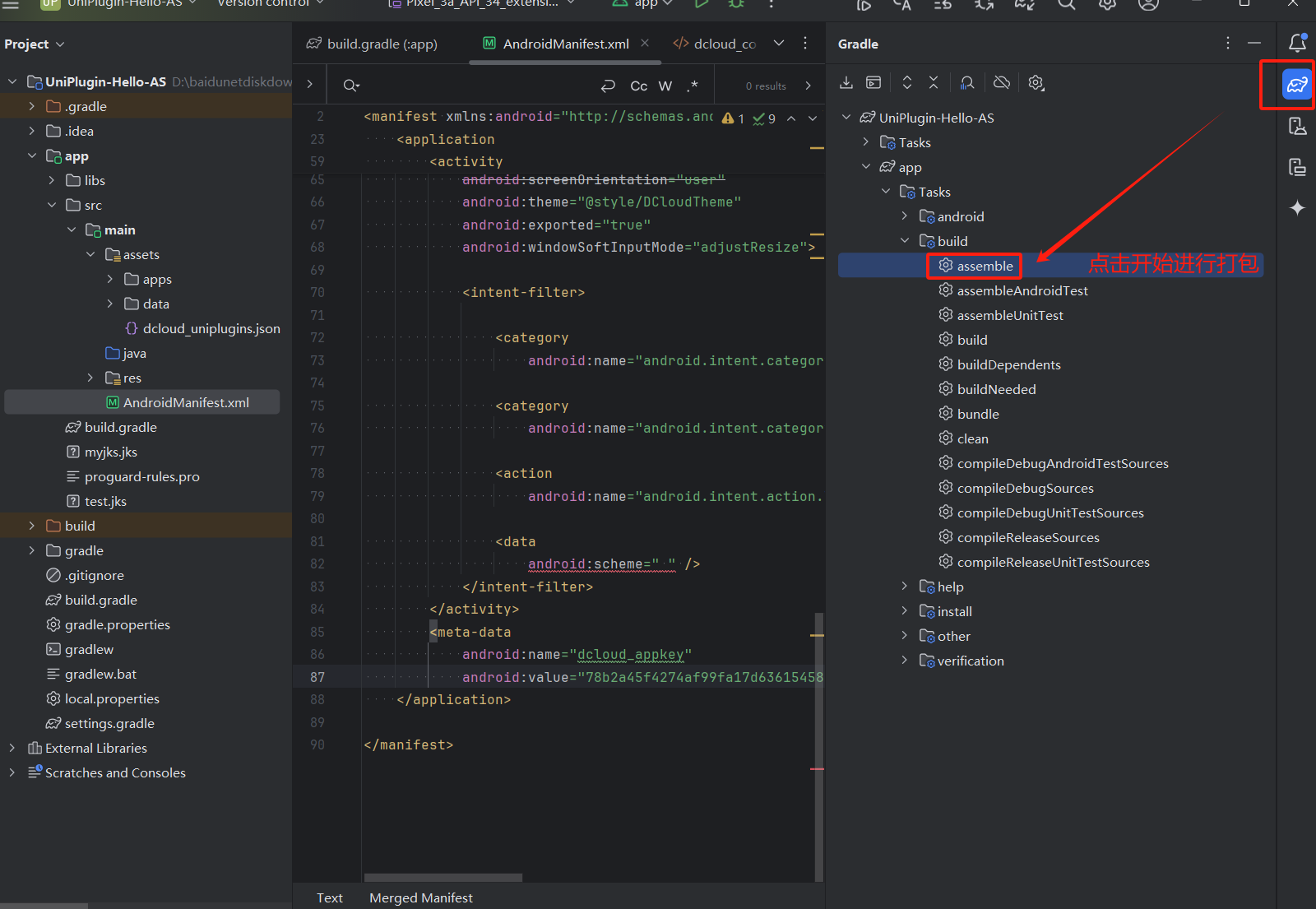Open the Running Devices sidebar icon
Screen dimensions: 1316x909
[1297, 167]
